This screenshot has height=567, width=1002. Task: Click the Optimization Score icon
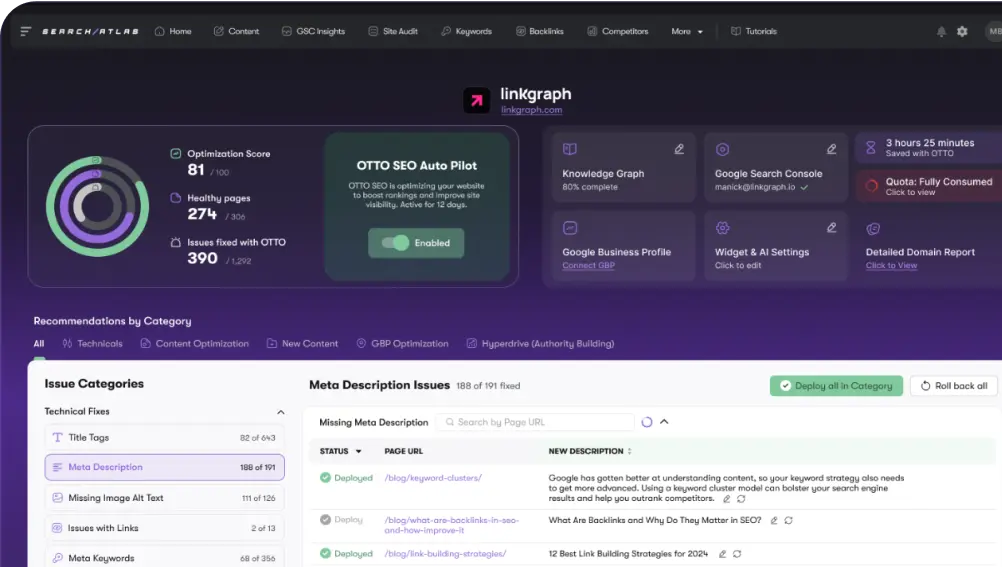click(x=176, y=153)
